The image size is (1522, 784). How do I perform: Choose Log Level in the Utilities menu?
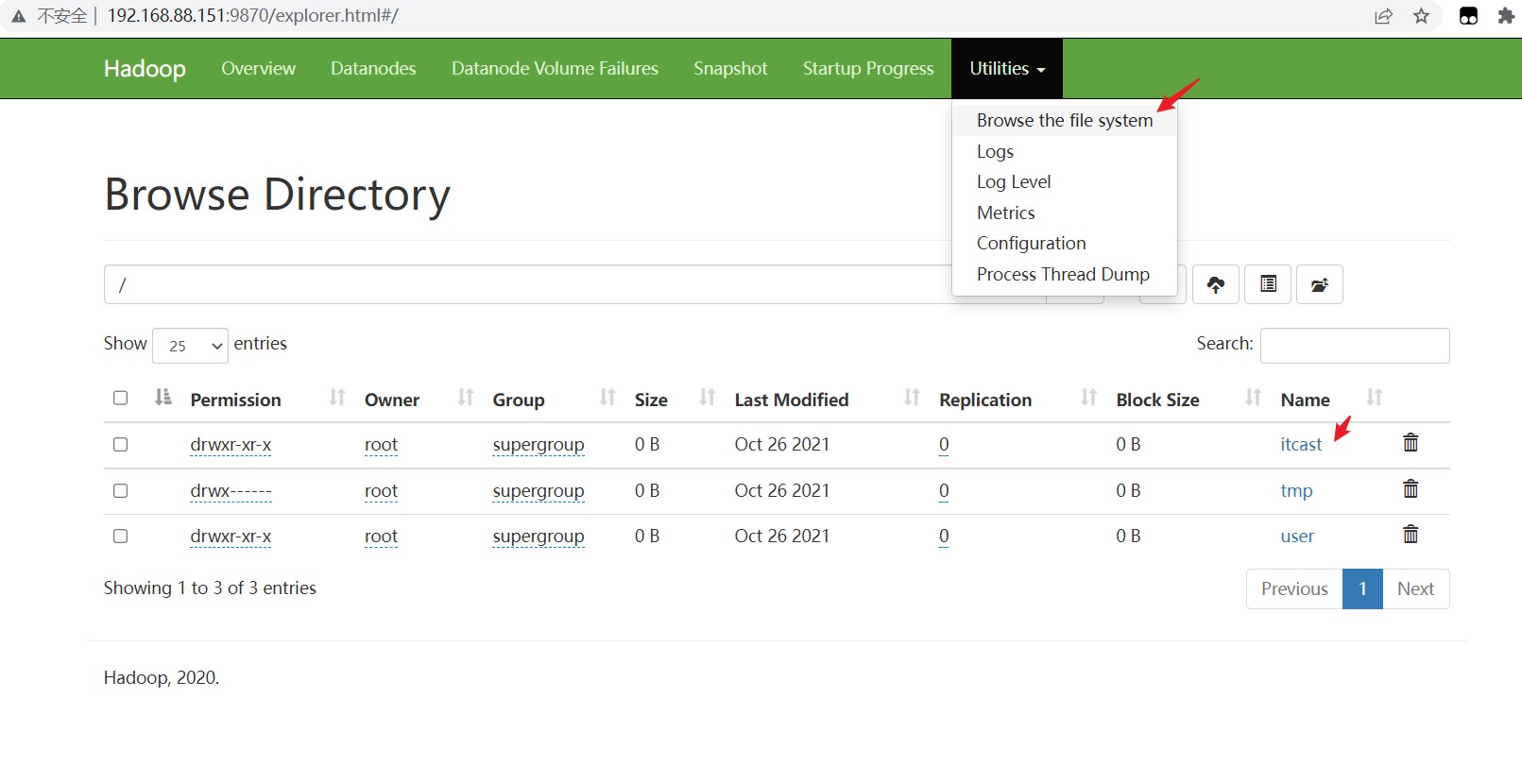click(x=1014, y=181)
